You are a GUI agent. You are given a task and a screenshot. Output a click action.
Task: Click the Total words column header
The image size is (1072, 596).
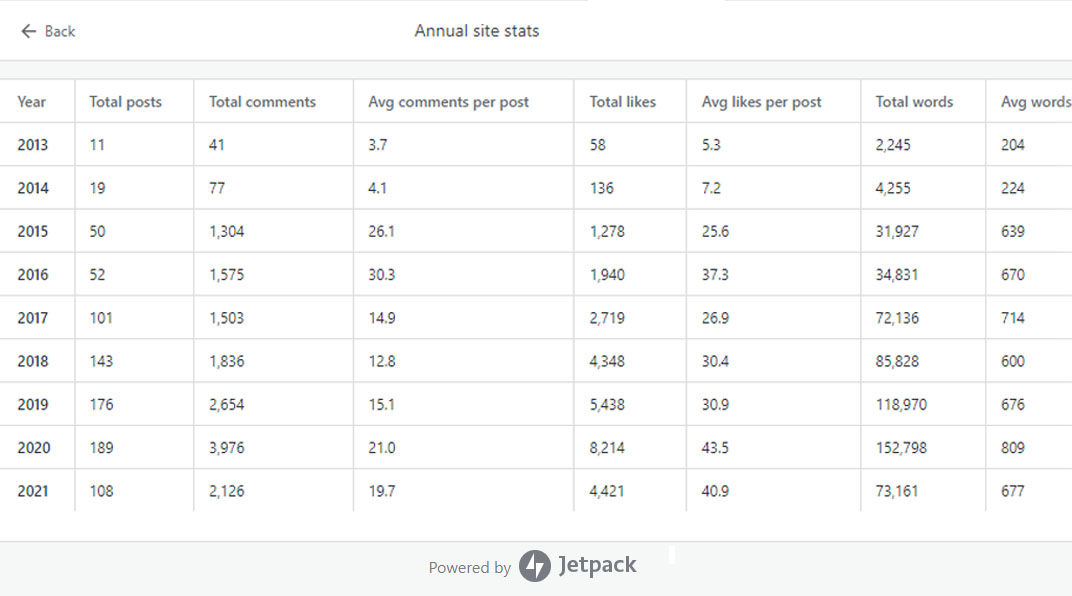914,102
